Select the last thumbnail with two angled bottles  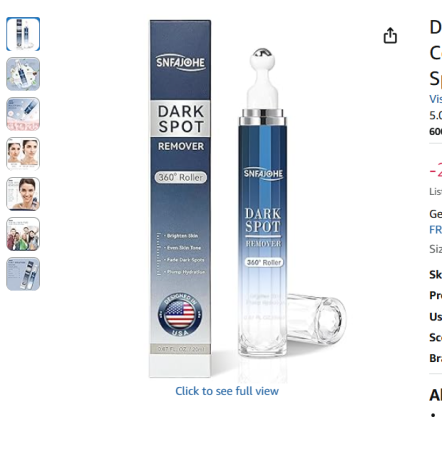tap(23, 274)
